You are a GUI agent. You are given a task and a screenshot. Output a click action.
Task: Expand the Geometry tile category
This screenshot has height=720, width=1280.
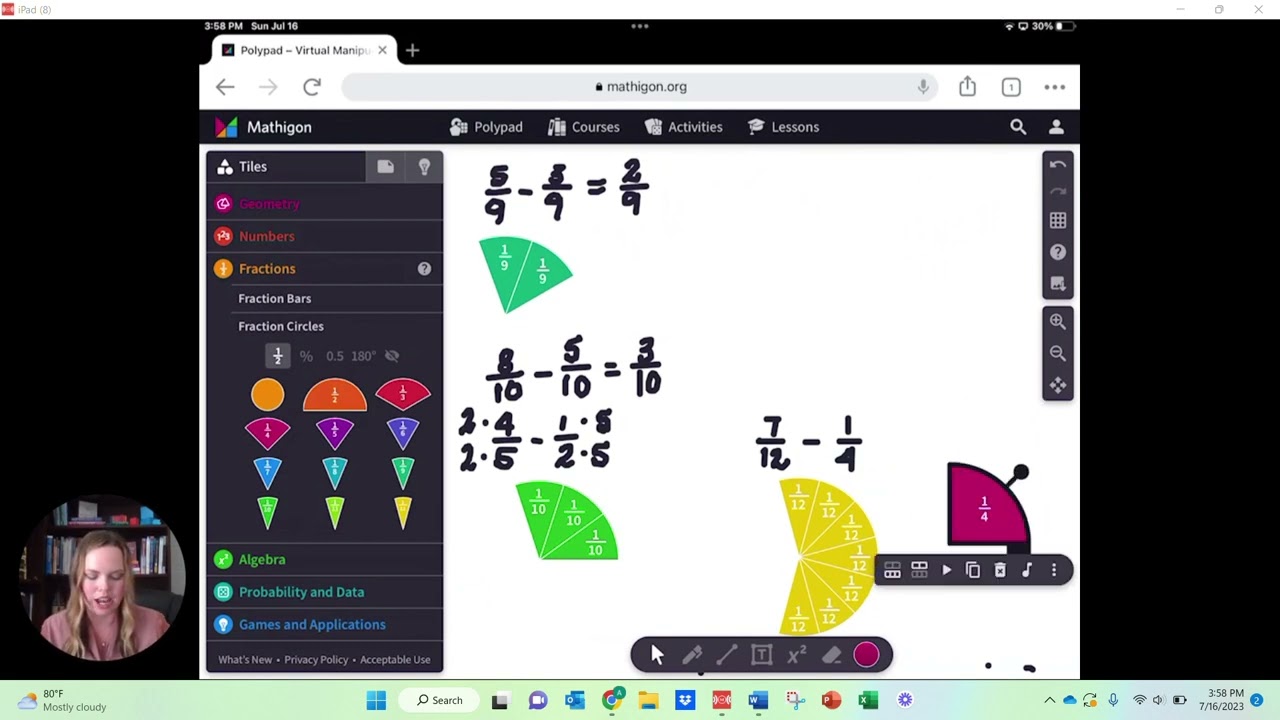click(x=324, y=204)
